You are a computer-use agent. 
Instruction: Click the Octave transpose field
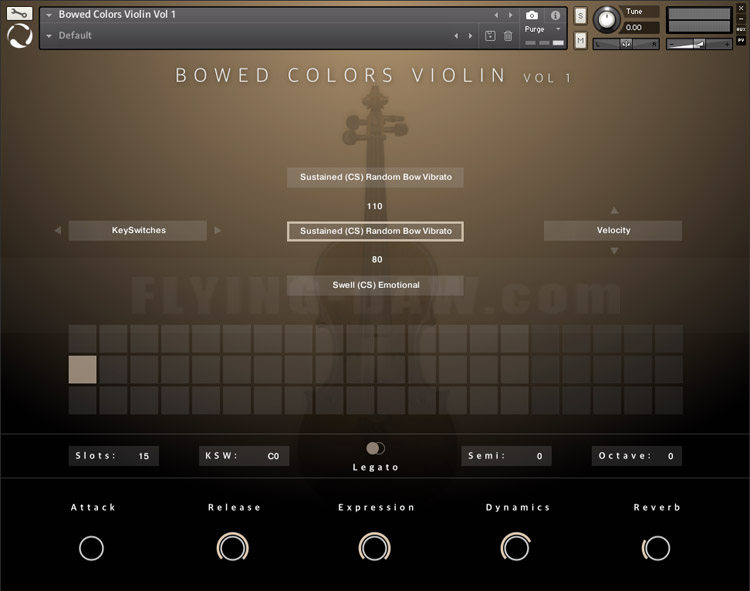click(637, 456)
